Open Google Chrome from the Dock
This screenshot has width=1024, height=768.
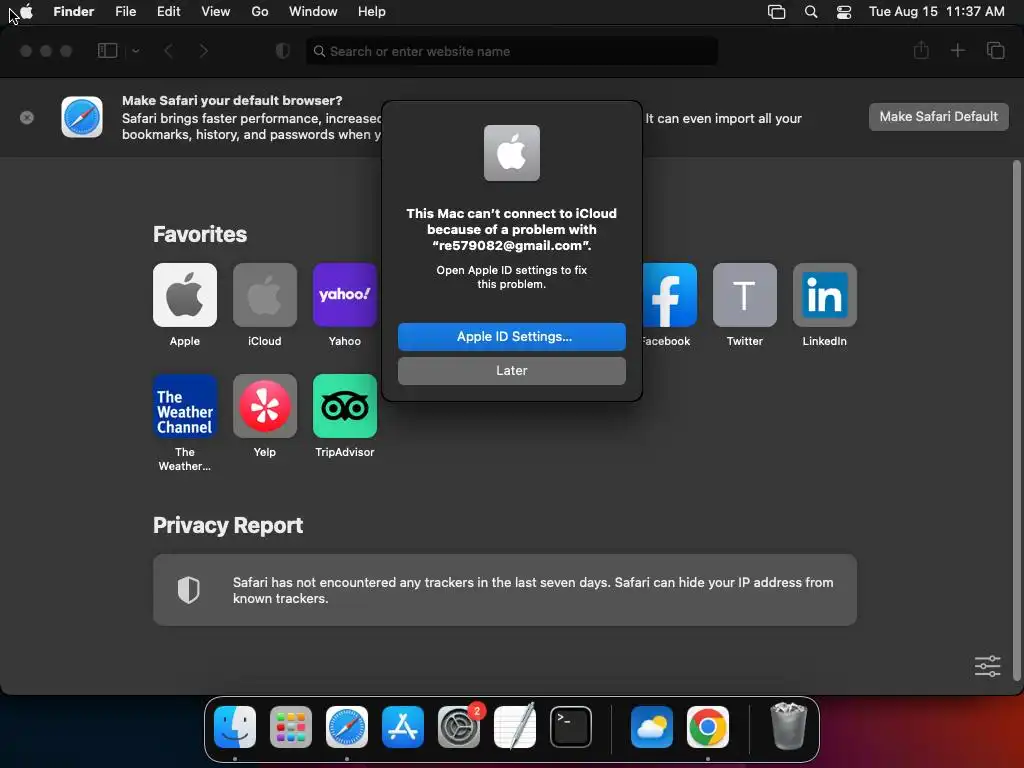pyautogui.click(x=708, y=727)
